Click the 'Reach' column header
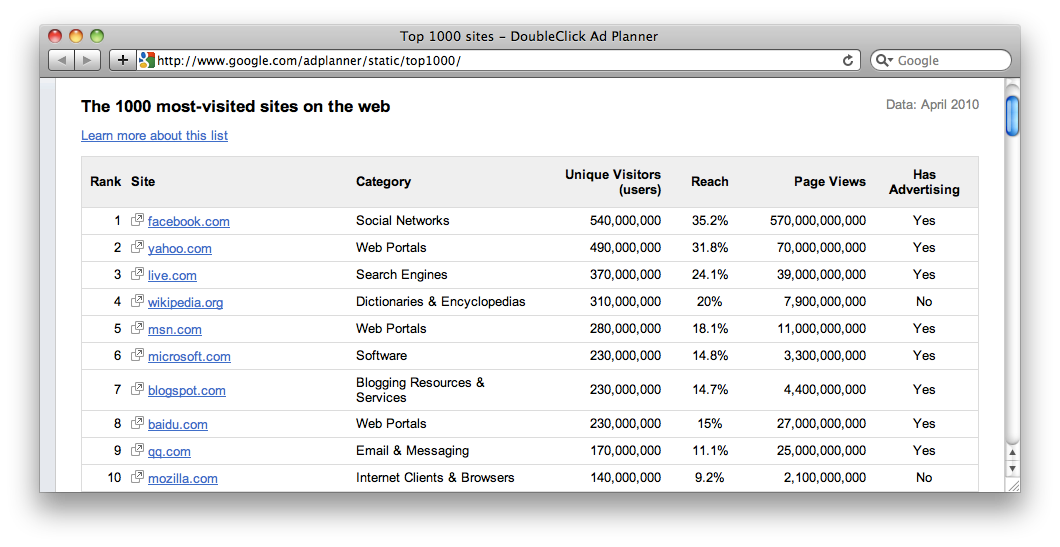Image resolution: width=1060 pixels, height=547 pixels. 709,181
